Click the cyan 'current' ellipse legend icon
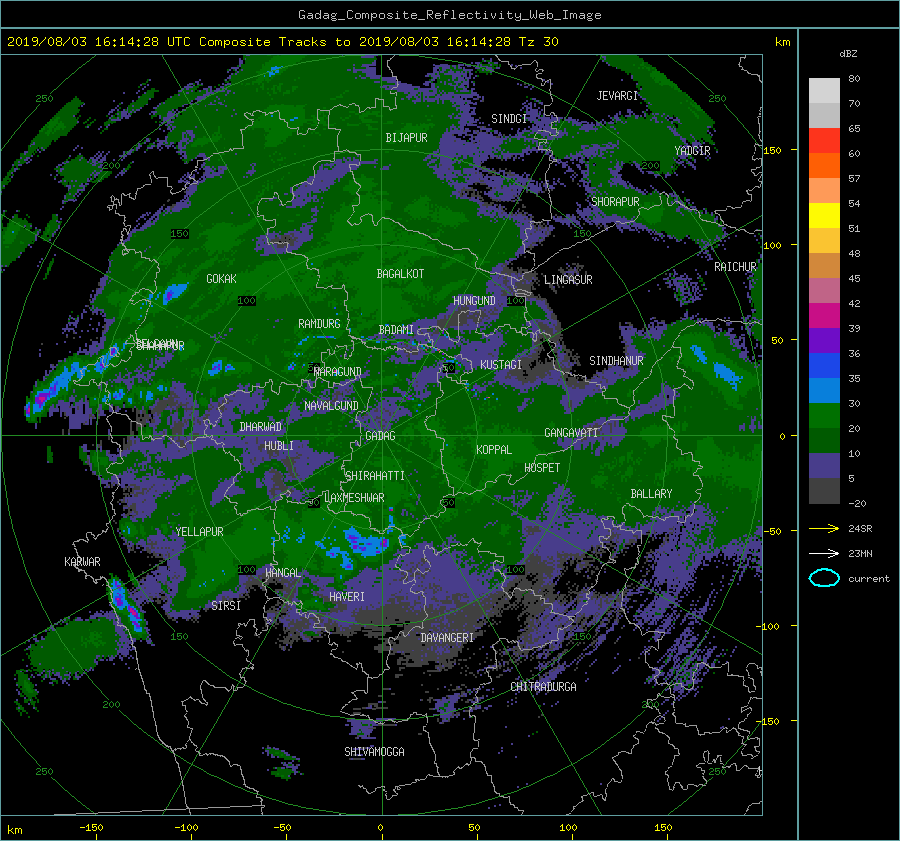Image resolution: width=900 pixels, height=841 pixels. point(824,578)
